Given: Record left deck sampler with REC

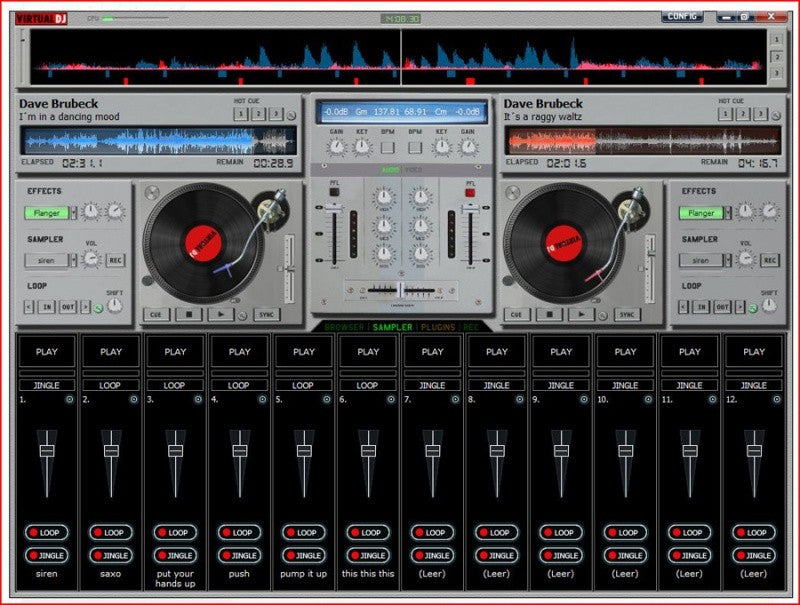Looking at the screenshot, I should pyautogui.click(x=115, y=260).
